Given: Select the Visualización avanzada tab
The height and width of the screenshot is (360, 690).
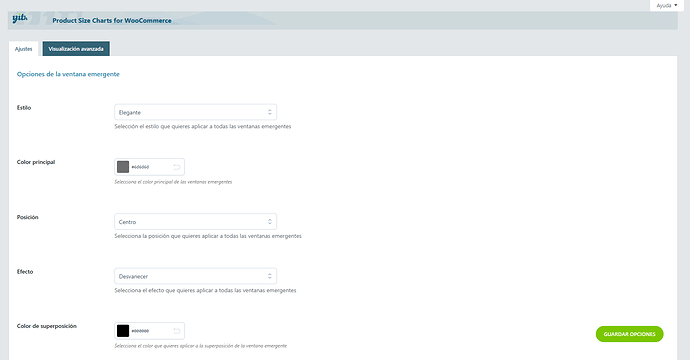Looking at the screenshot, I should point(76,49).
